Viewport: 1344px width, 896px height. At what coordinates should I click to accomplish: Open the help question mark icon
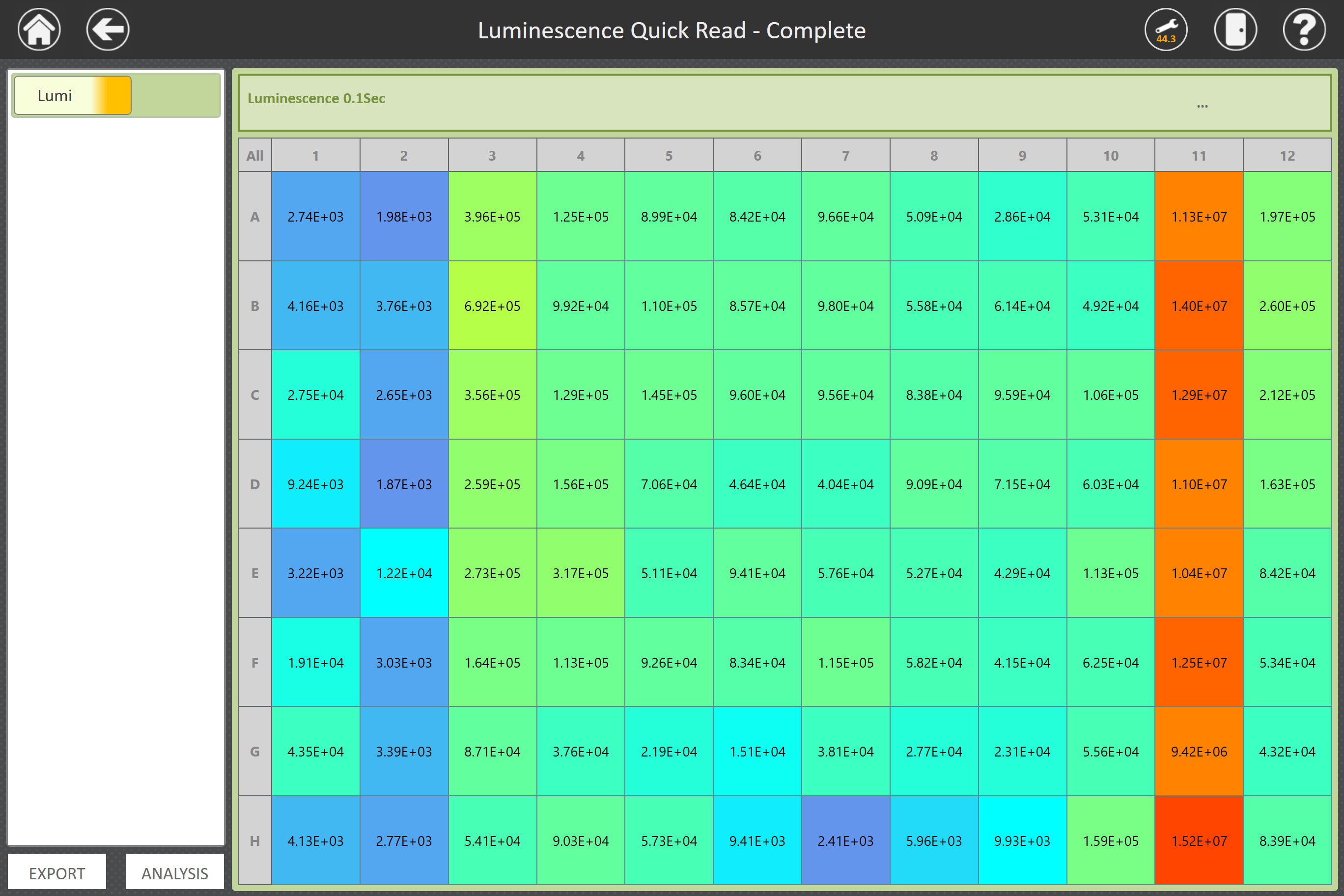point(1304,29)
